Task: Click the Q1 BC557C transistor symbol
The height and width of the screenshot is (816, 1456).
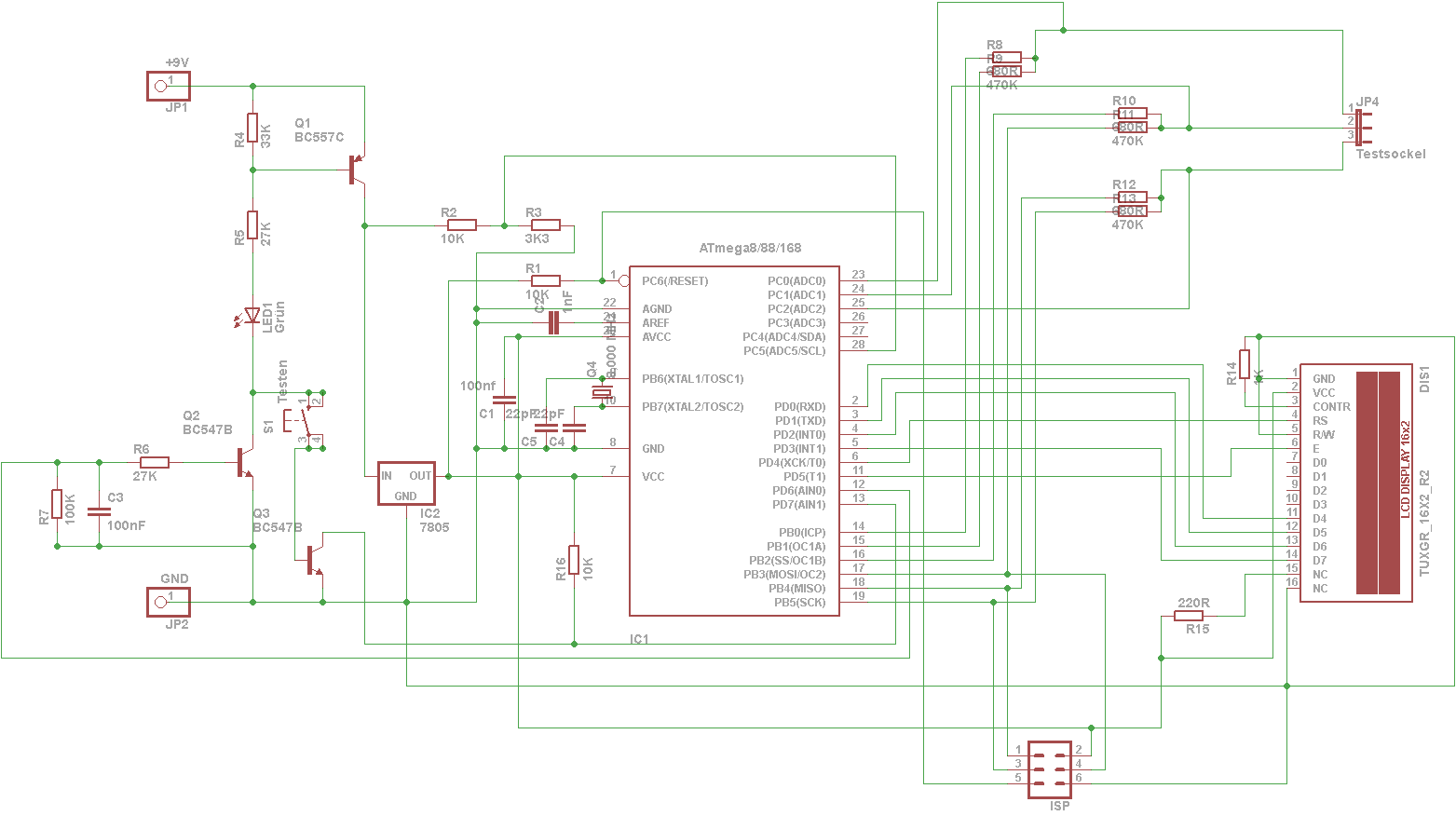Action: click(x=356, y=170)
